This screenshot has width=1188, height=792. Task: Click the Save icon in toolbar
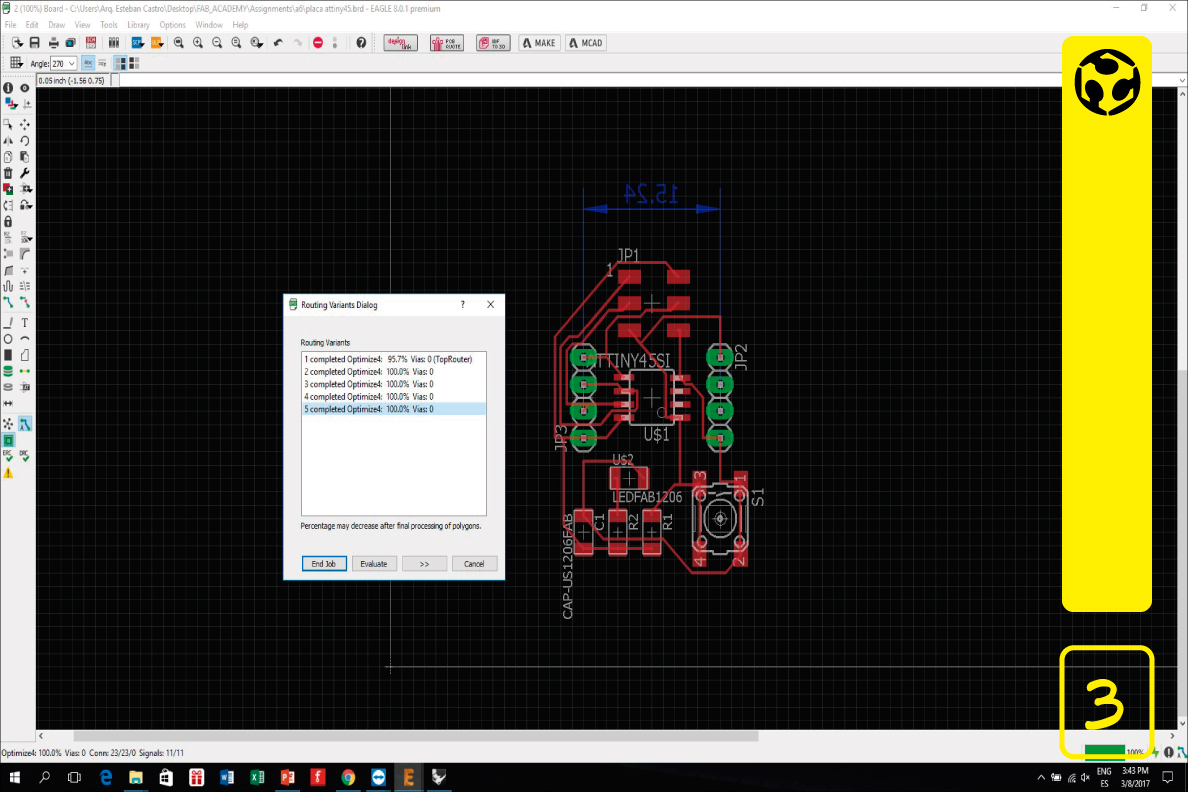pos(35,43)
